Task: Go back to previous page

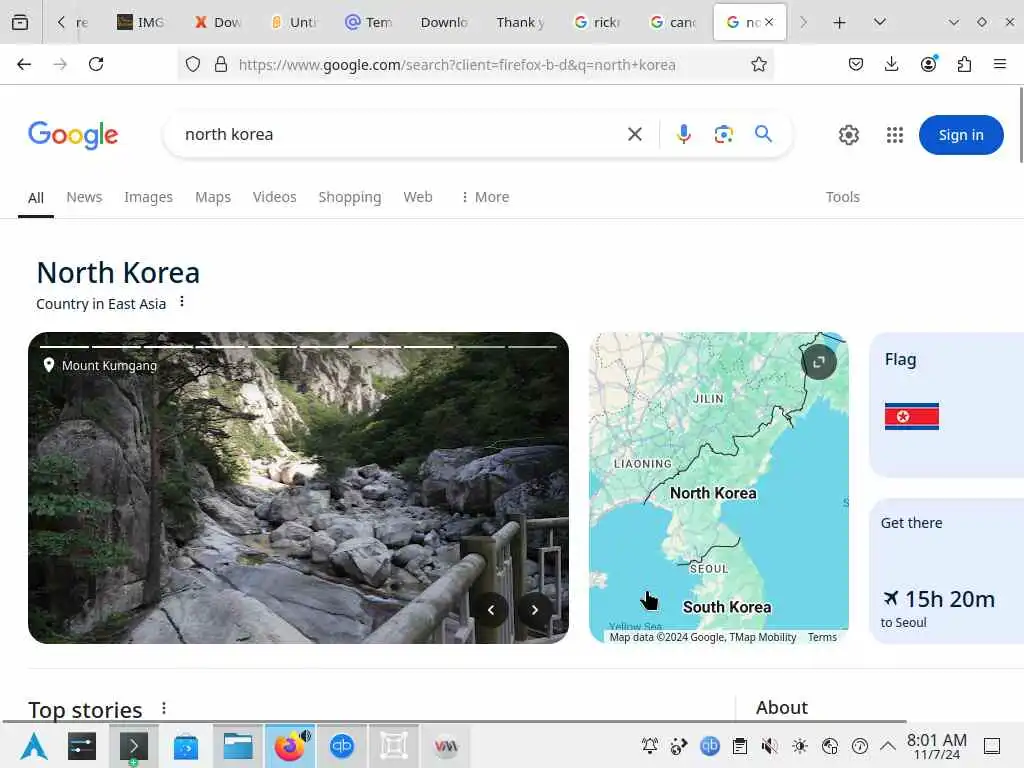Action: click(24, 64)
